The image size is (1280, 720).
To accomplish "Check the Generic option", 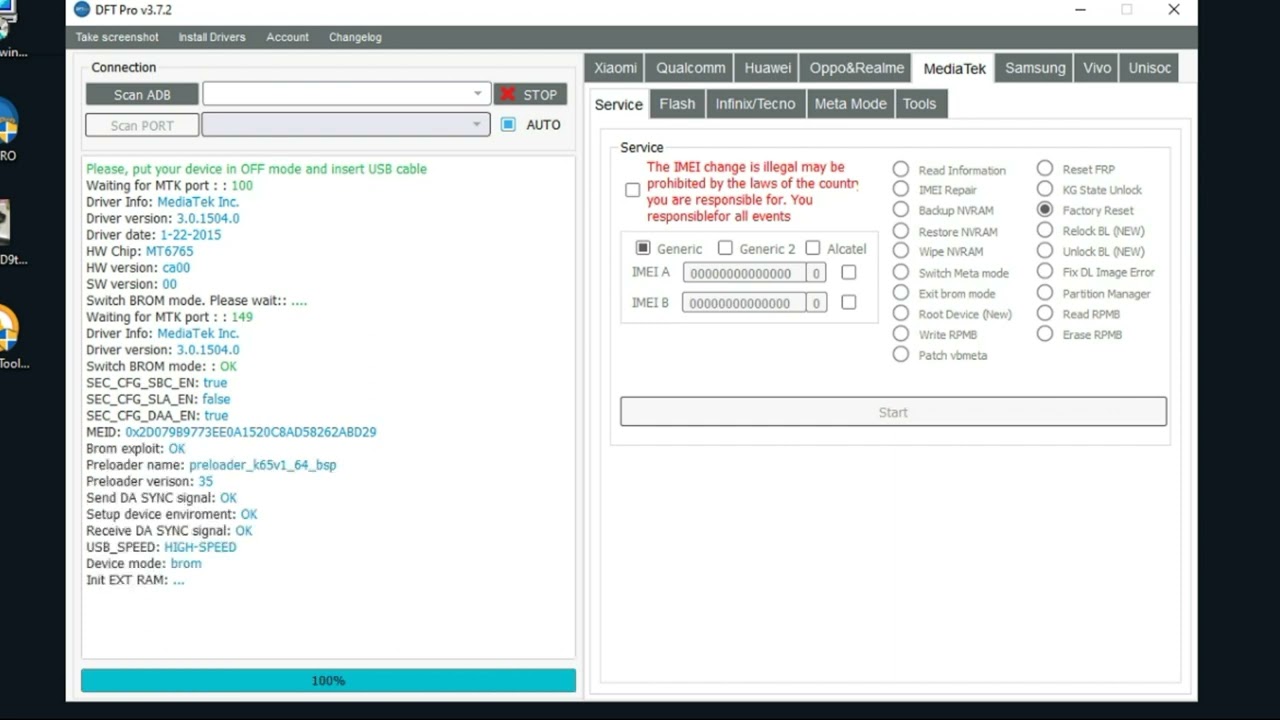I will coord(643,248).
